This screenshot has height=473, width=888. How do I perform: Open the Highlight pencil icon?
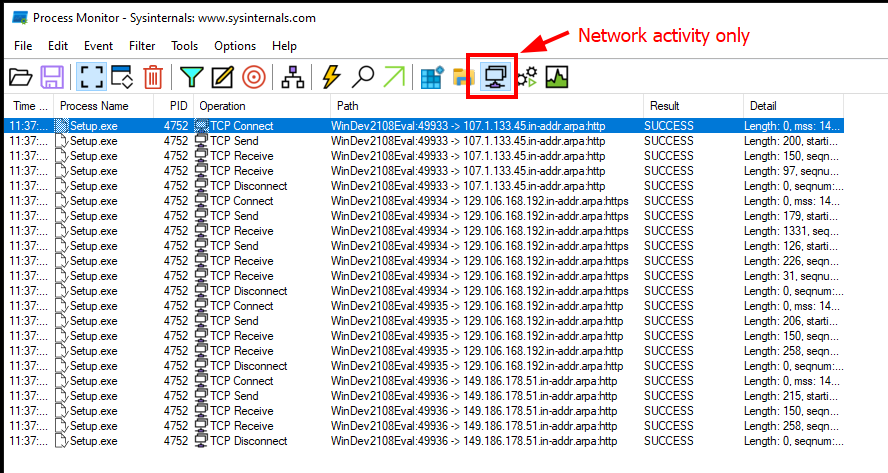coord(223,77)
